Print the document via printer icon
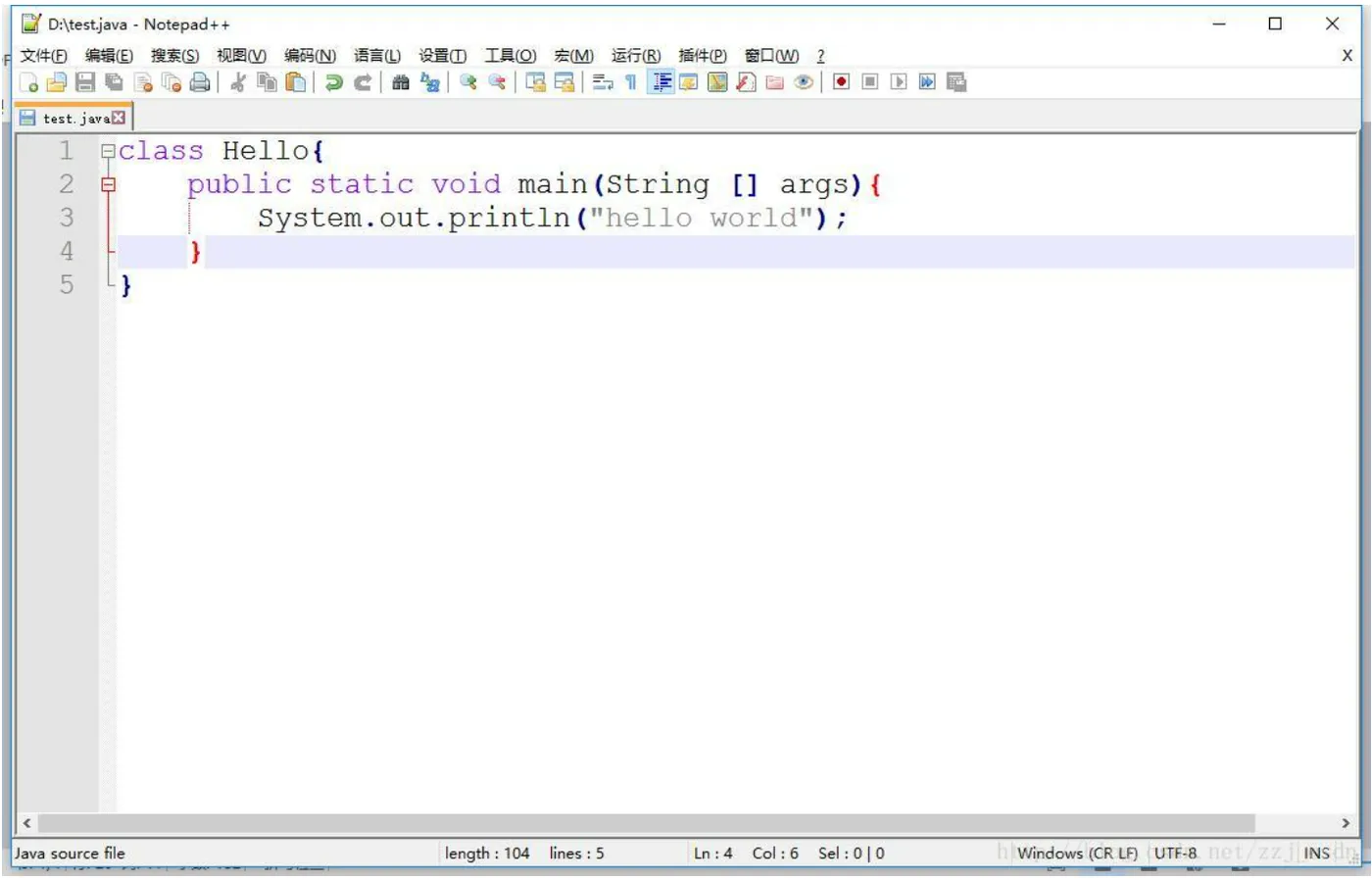Viewport: 1372px width, 880px height. point(200,82)
